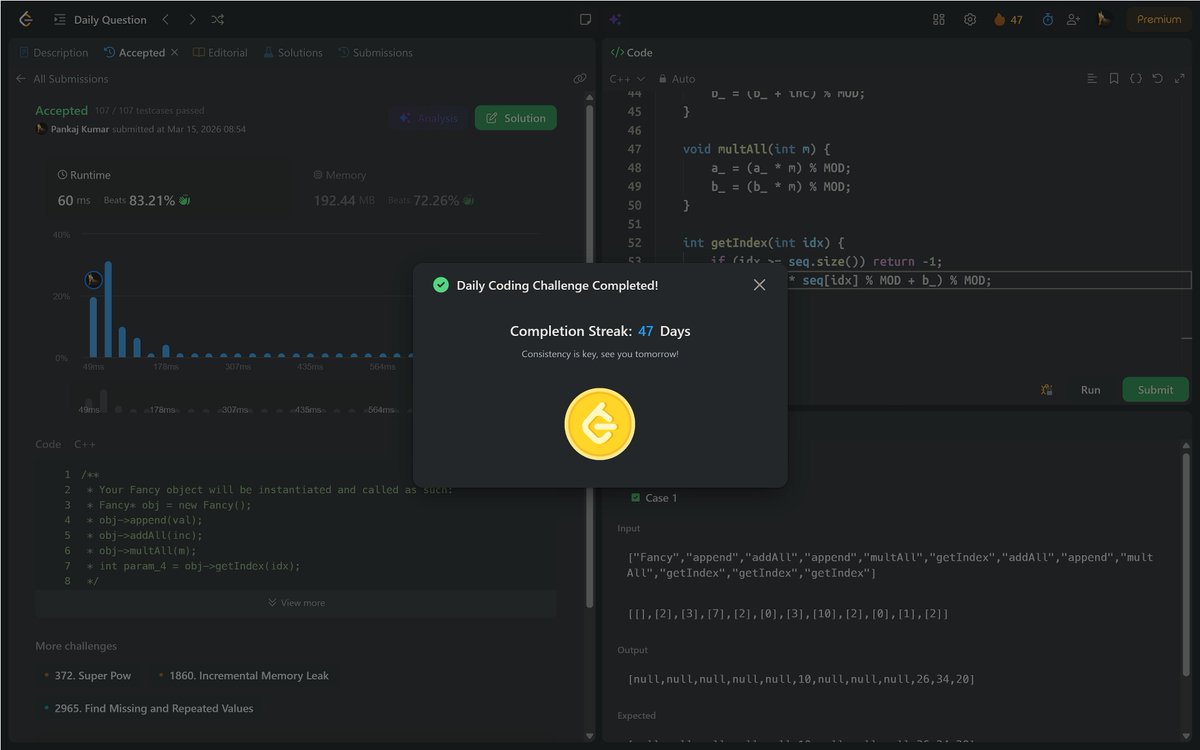This screenshot has height=750, width=1200.
Task: Close the Daily Coding Challenge Completed popup
Action: coord(759,285)
